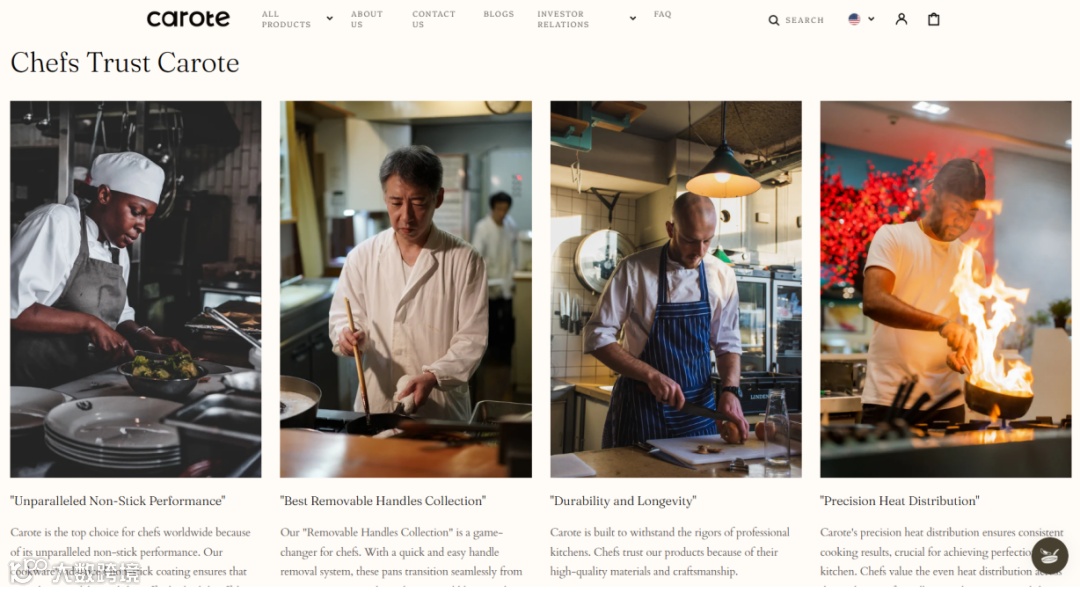The image size is (1080, 592).
Task: Click the US flag icon
Action: [x=854, y=19]
